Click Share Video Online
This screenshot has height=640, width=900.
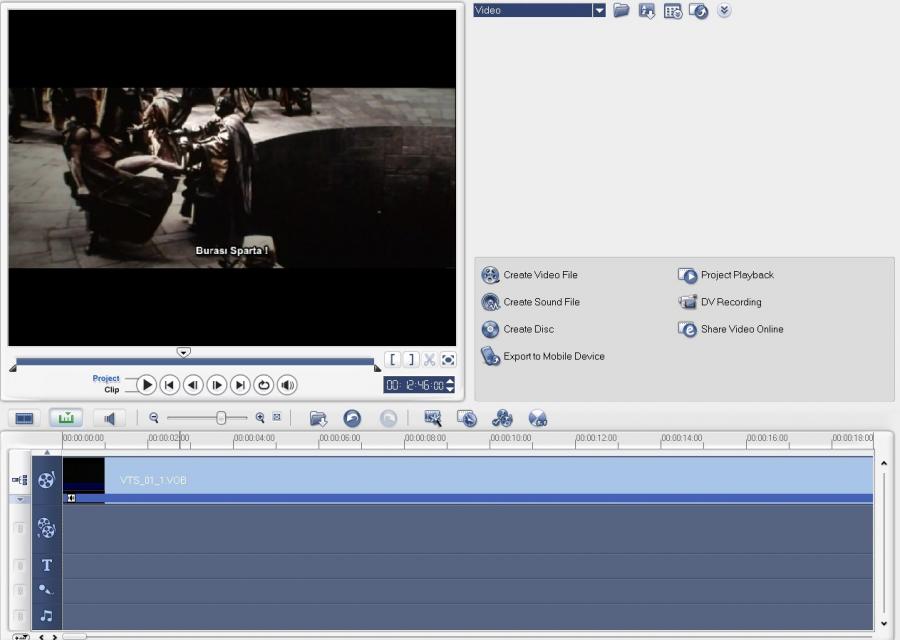point(731,329)
